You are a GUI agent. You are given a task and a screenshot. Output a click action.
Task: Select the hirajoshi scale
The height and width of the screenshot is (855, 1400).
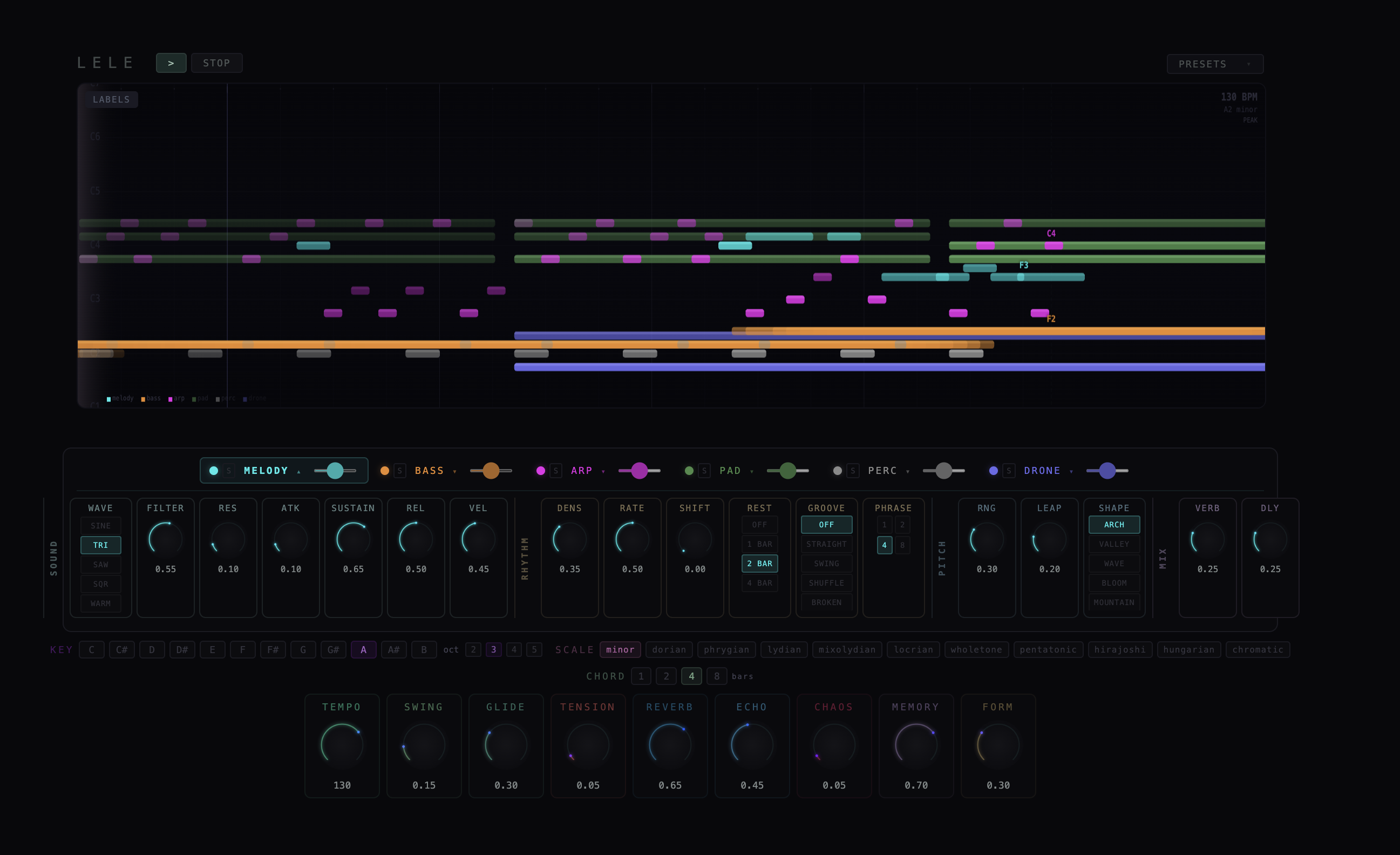pyautogui.click(x=1120, y=649)
